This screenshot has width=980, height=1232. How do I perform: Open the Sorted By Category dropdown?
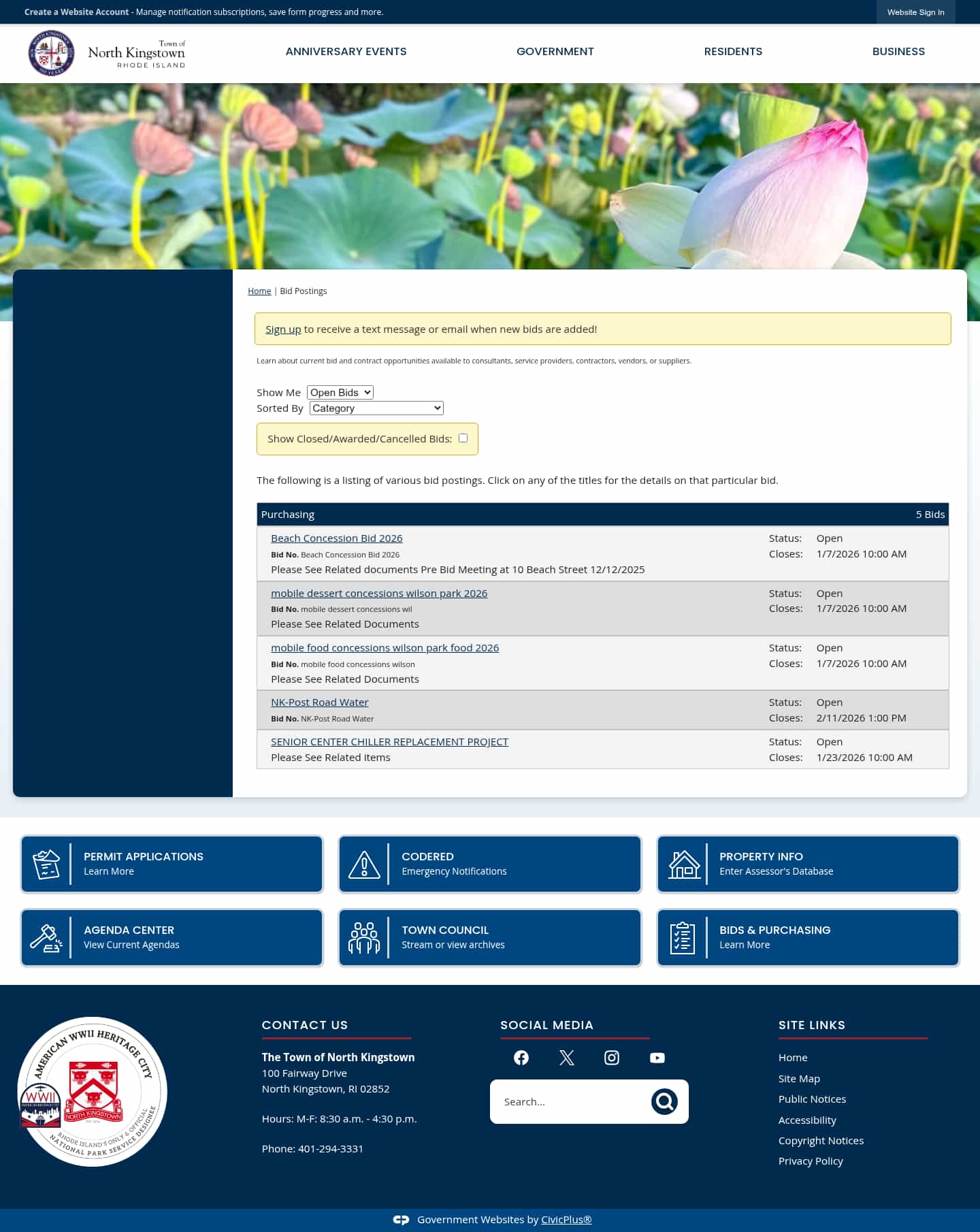pyautogui.click(x=376, y=408)
